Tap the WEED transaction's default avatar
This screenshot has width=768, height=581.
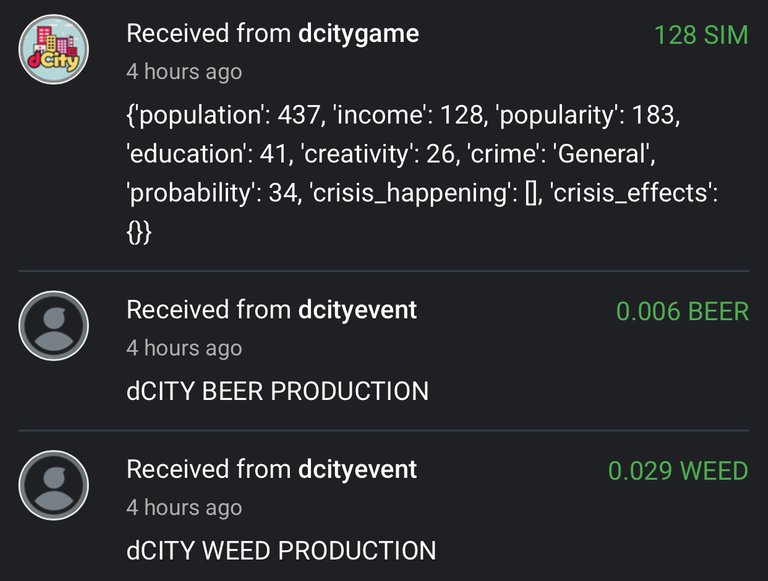[54, 485]
